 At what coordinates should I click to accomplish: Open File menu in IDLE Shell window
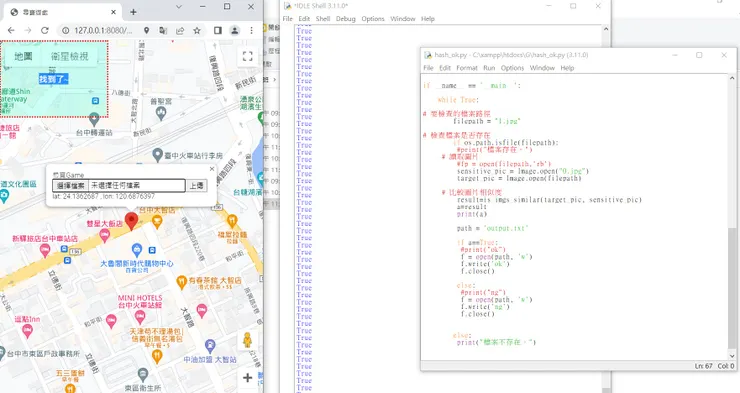click(287, 19)
